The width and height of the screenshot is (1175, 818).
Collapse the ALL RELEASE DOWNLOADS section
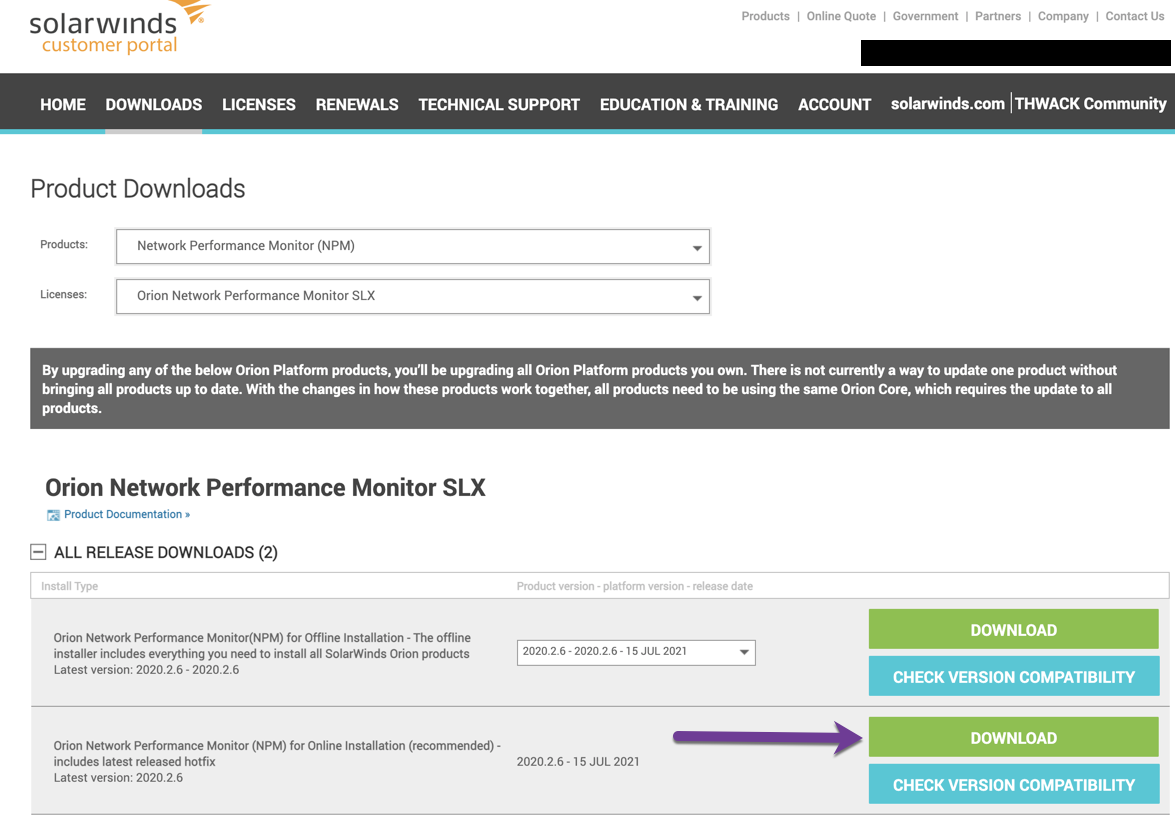pos(38,552)
